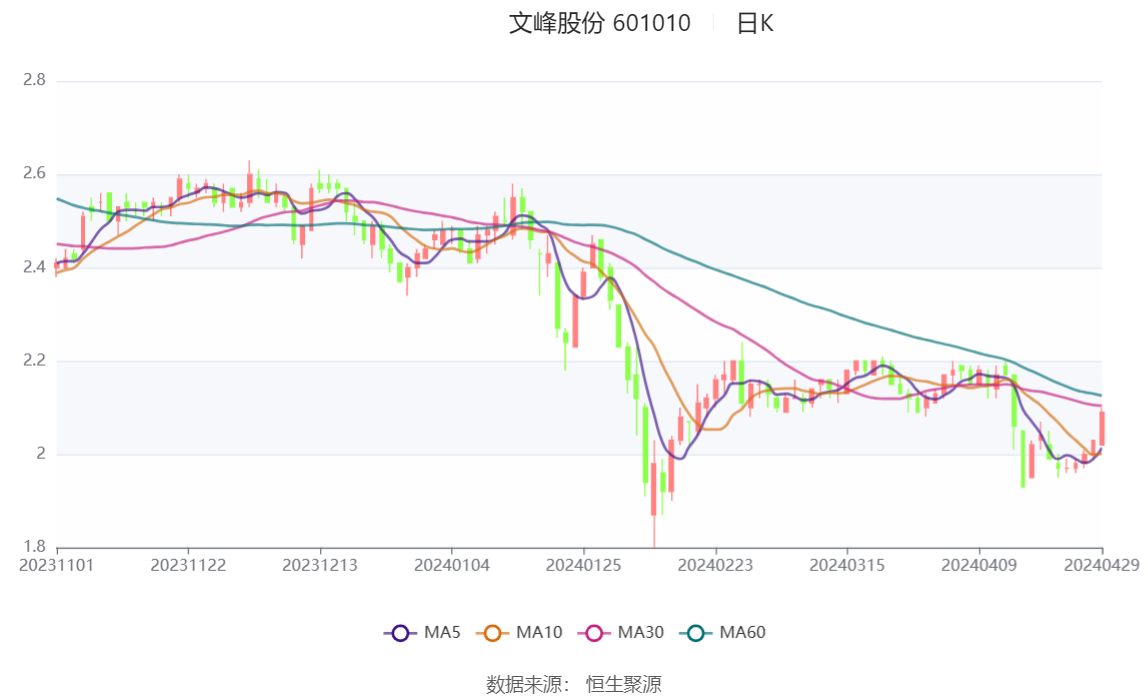This screenshot has height=699, width=1148.
Task: Click the chart title 文峰股份 601010
Action: coord(600,23)
